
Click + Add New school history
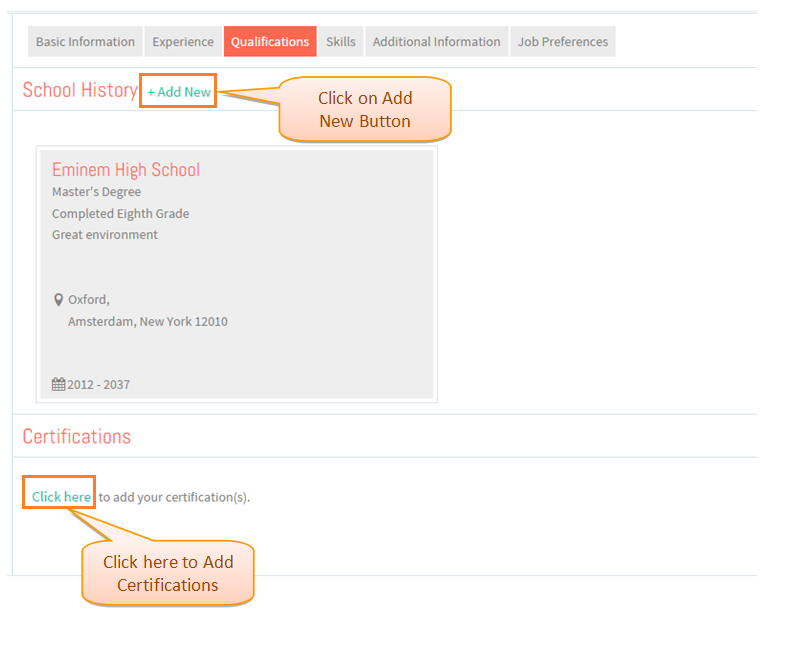point(179,92)
